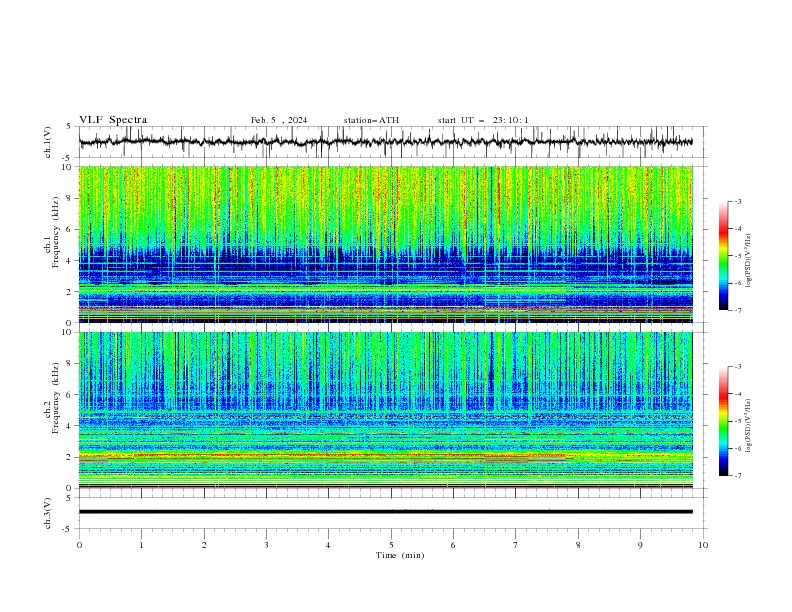792x612 pixels.
Task: Click the time axis tick label 4
Action: [x=328, y=545]
